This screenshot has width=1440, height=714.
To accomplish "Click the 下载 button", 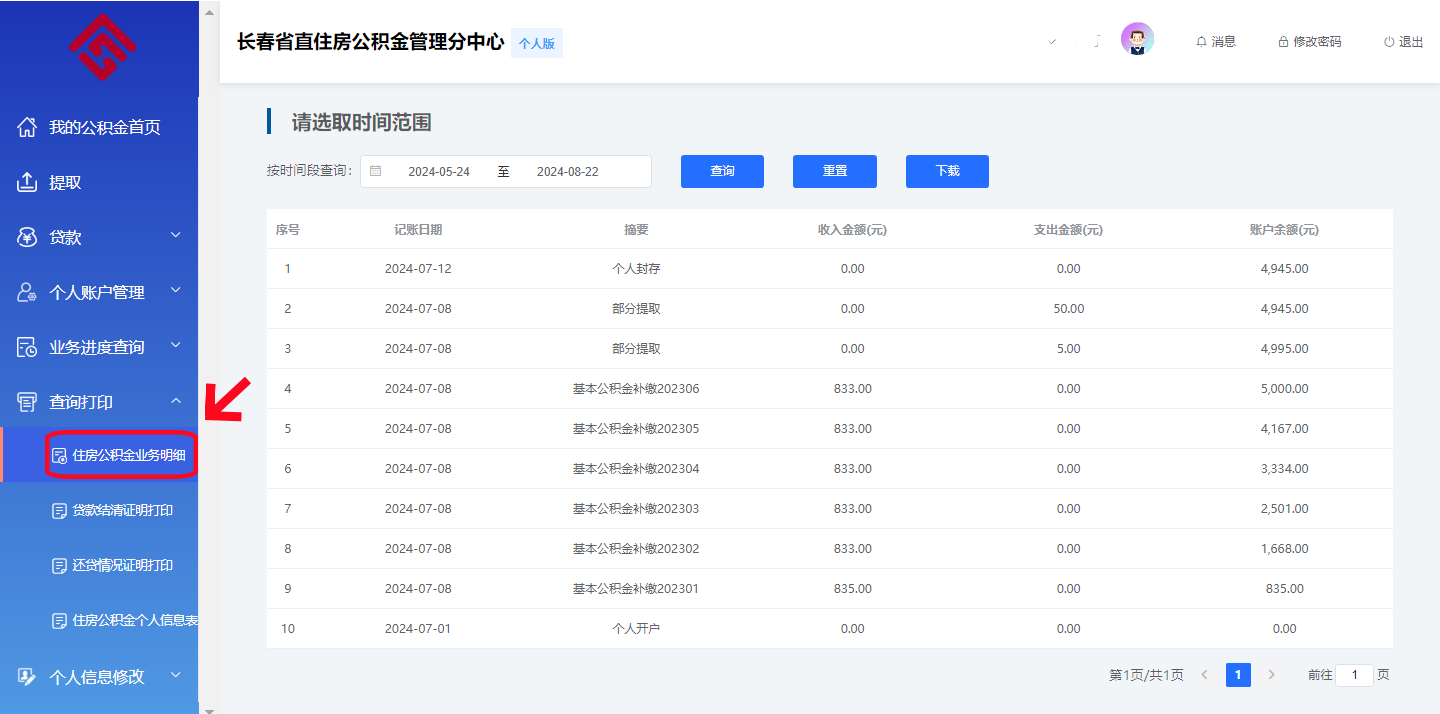I will click(947, 171).
